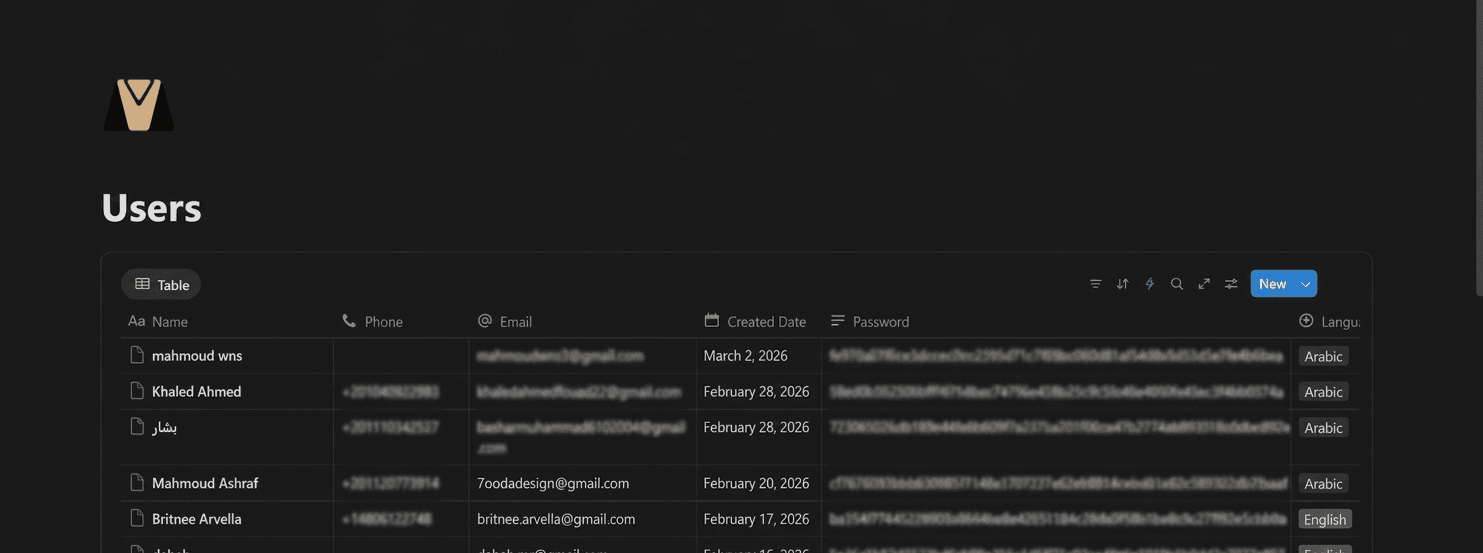1483x553 pixels.
Task: Open the mahmoud wns row
Action: click(197, 355)
